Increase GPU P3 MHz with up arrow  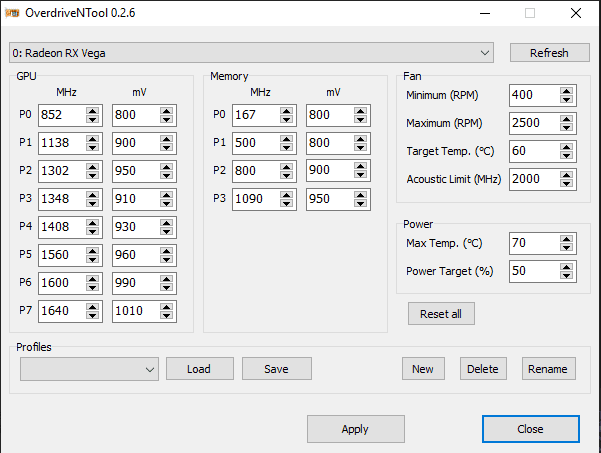click(92, 195)
